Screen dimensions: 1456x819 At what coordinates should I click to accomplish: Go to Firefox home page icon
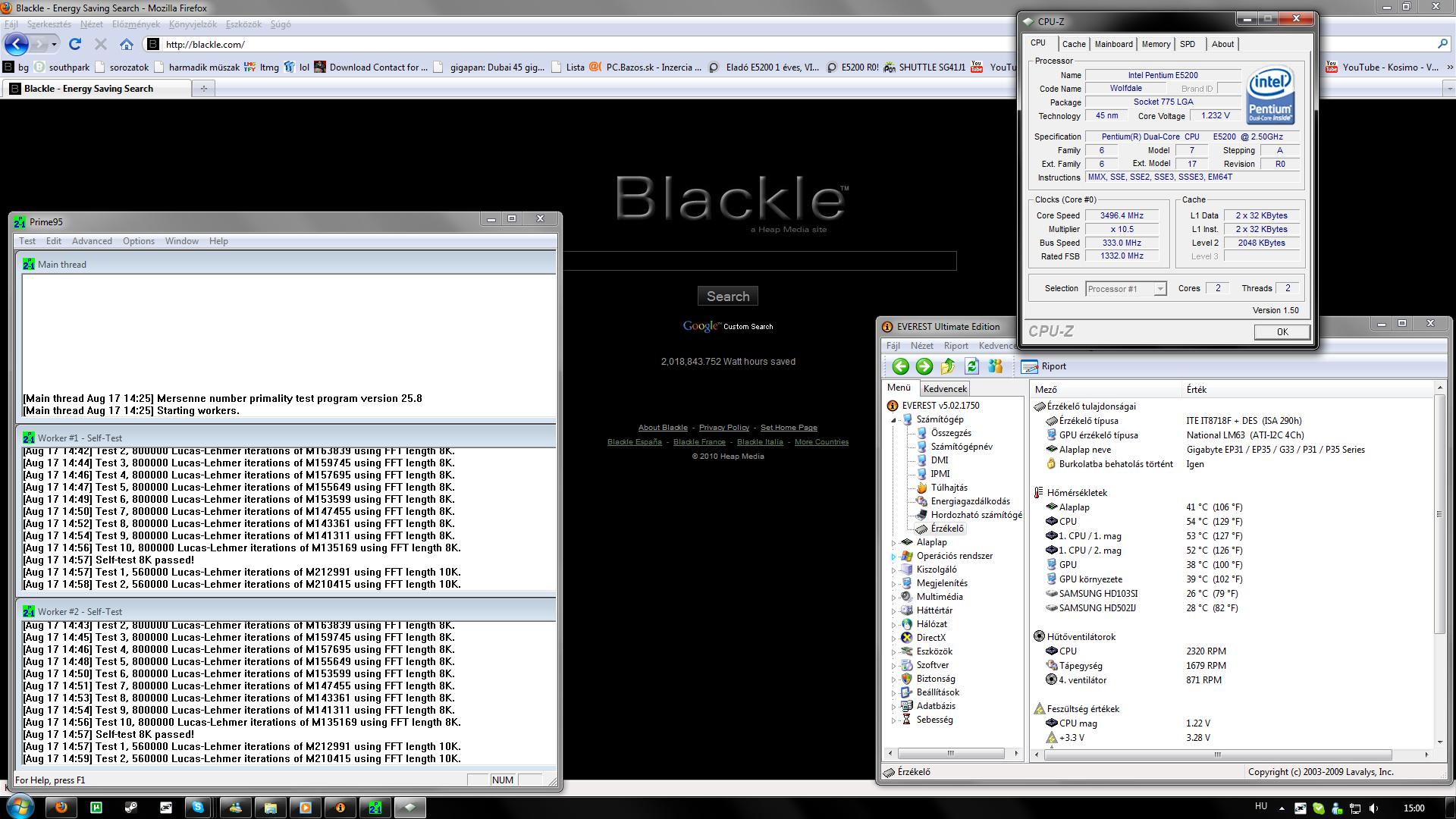[x=127, y=44]
